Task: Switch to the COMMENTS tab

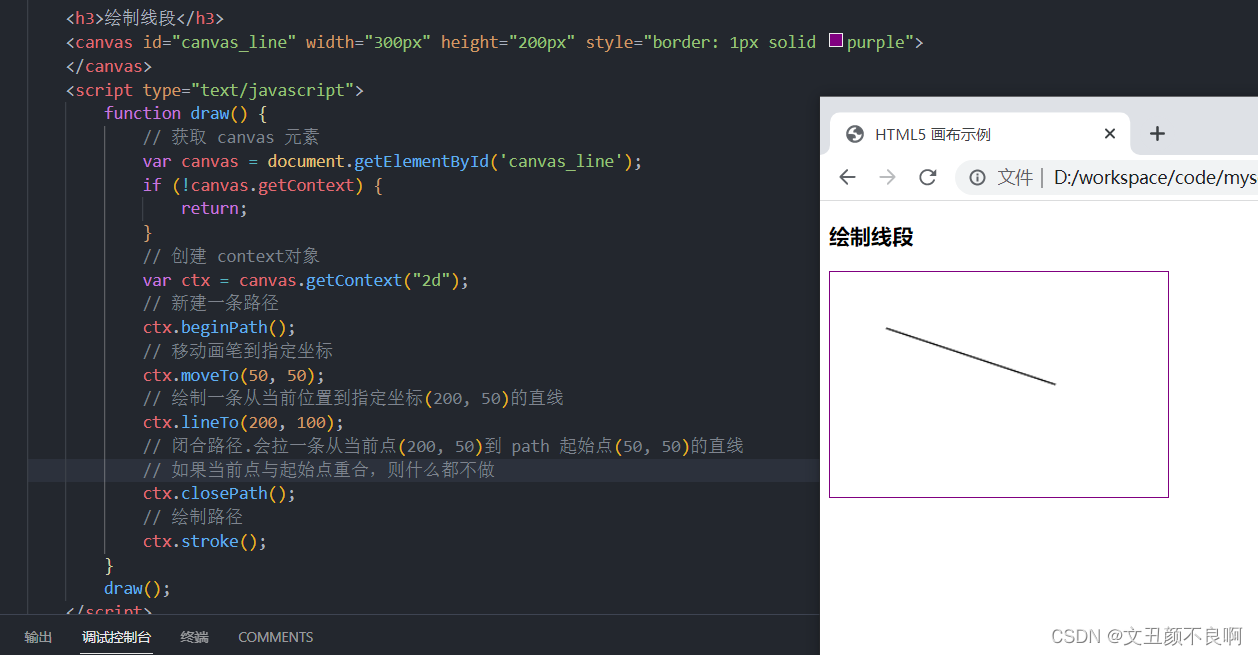Action: (x=275, y=637)
